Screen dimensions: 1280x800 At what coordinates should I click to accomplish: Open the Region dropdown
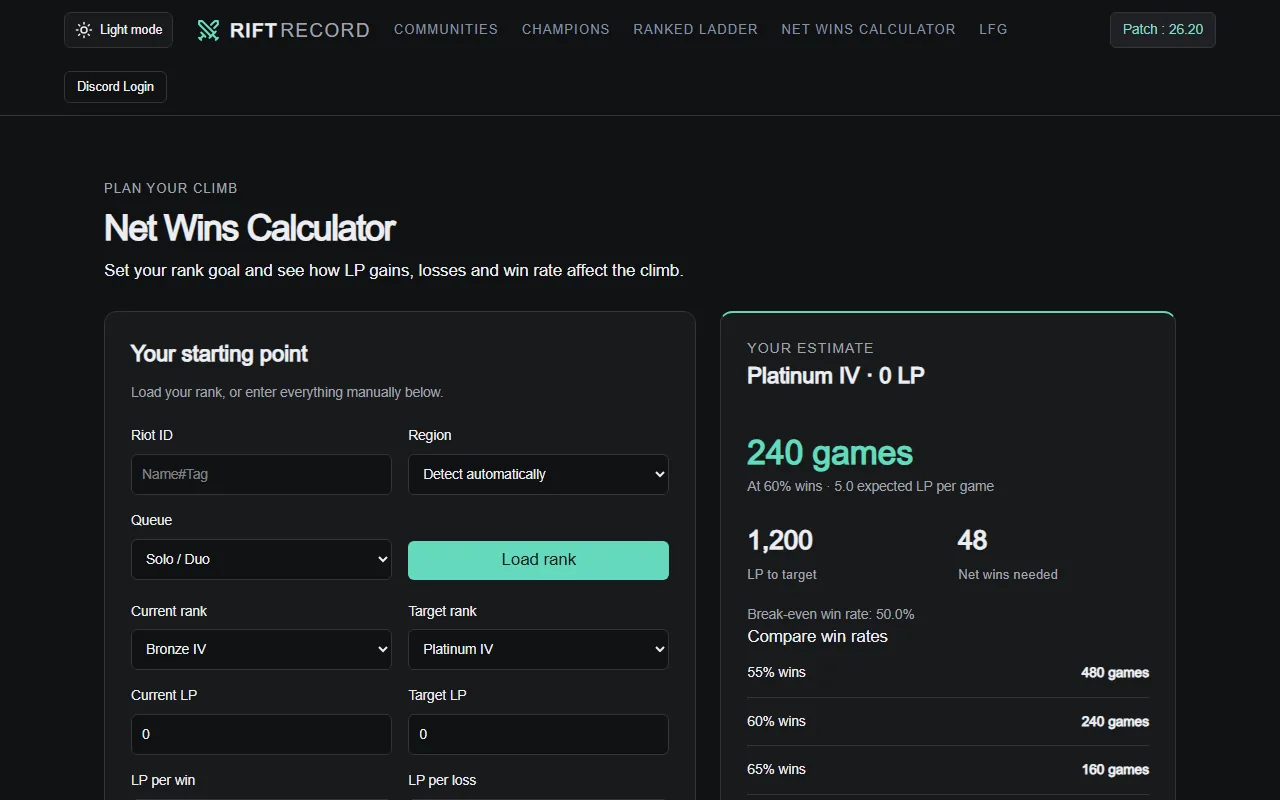pyautogui.click(x=538, y=474)
